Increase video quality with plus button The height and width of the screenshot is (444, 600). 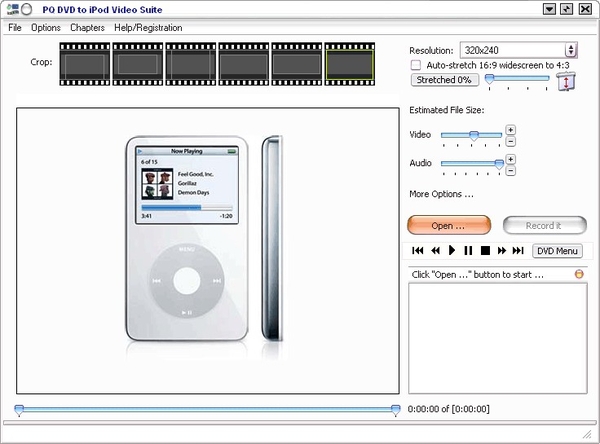pyautogui.click(x=510, y=129)
